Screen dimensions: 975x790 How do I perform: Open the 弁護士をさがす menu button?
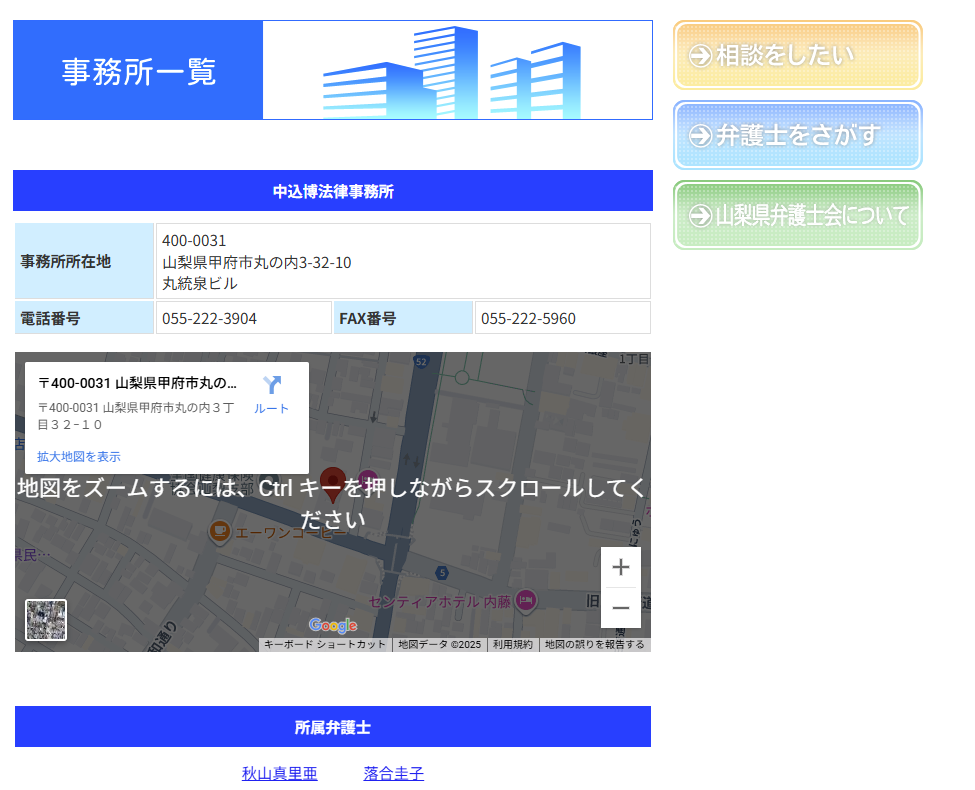pyautogui.click(x=797, y=135)
